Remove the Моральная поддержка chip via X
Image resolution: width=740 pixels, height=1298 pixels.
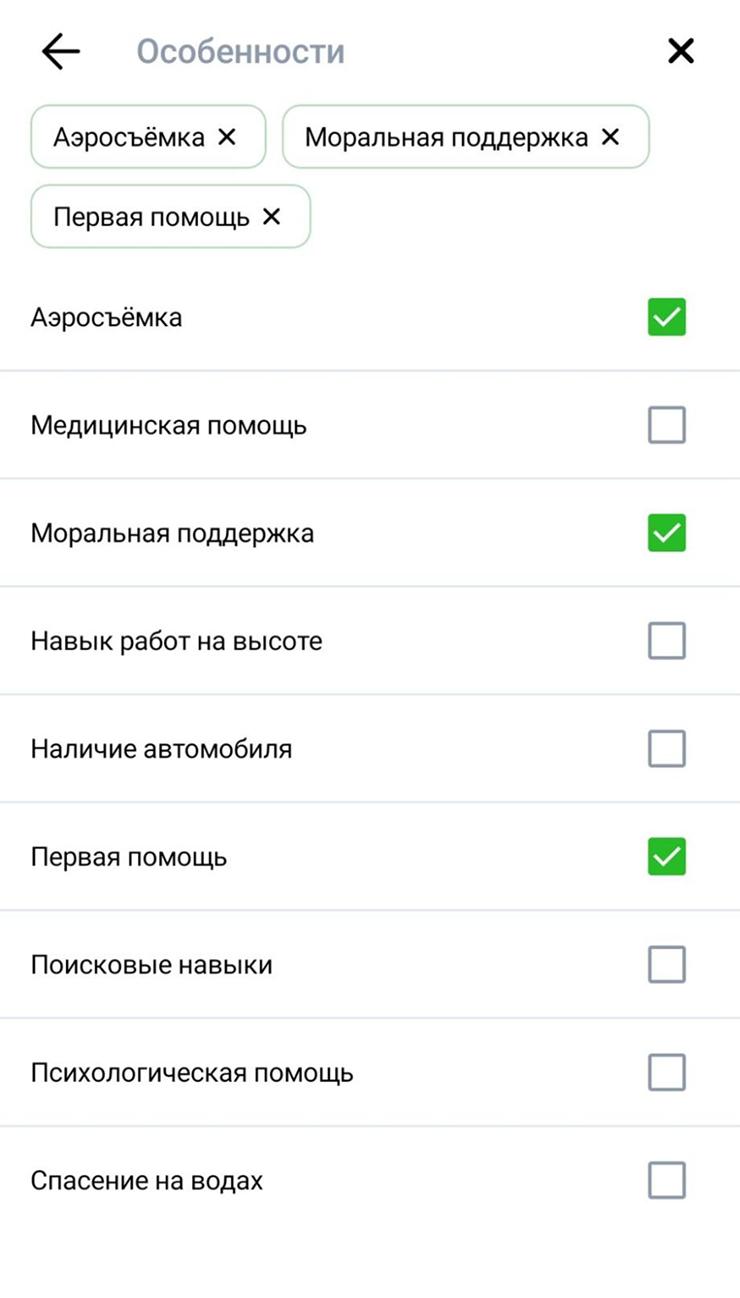coord(610,136)
